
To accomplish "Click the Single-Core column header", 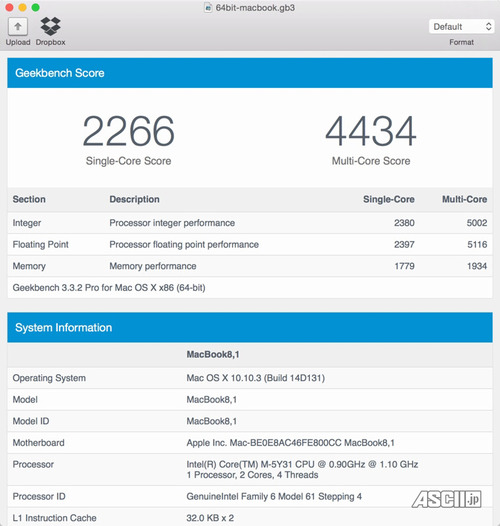I will pyautogui.click(x=389, y=199).
